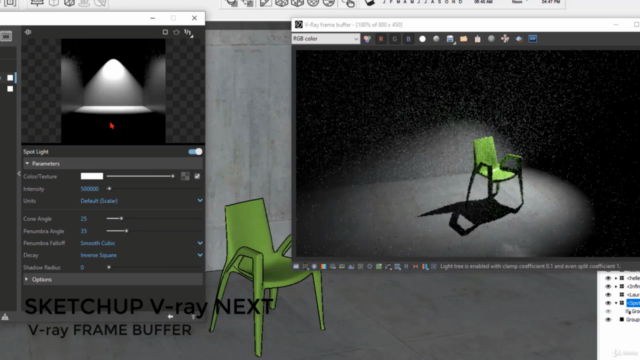Click the track mouse while rendering icon
This screenshot has width=640, height=360.
(x=505, y=39)
